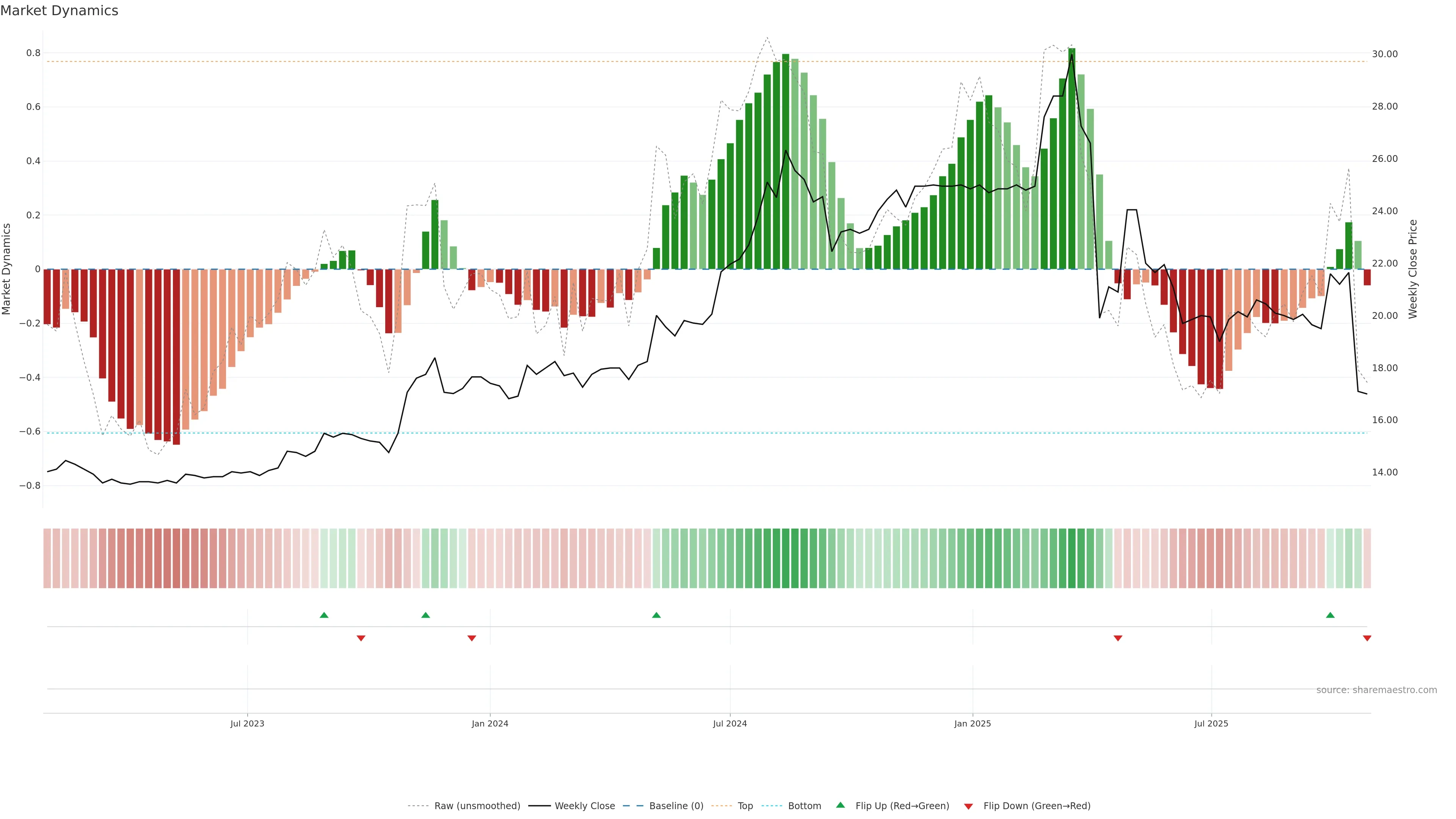Click the leftmost red Flip Down triangle marker
1456x819 pixels.
point(361,638)
